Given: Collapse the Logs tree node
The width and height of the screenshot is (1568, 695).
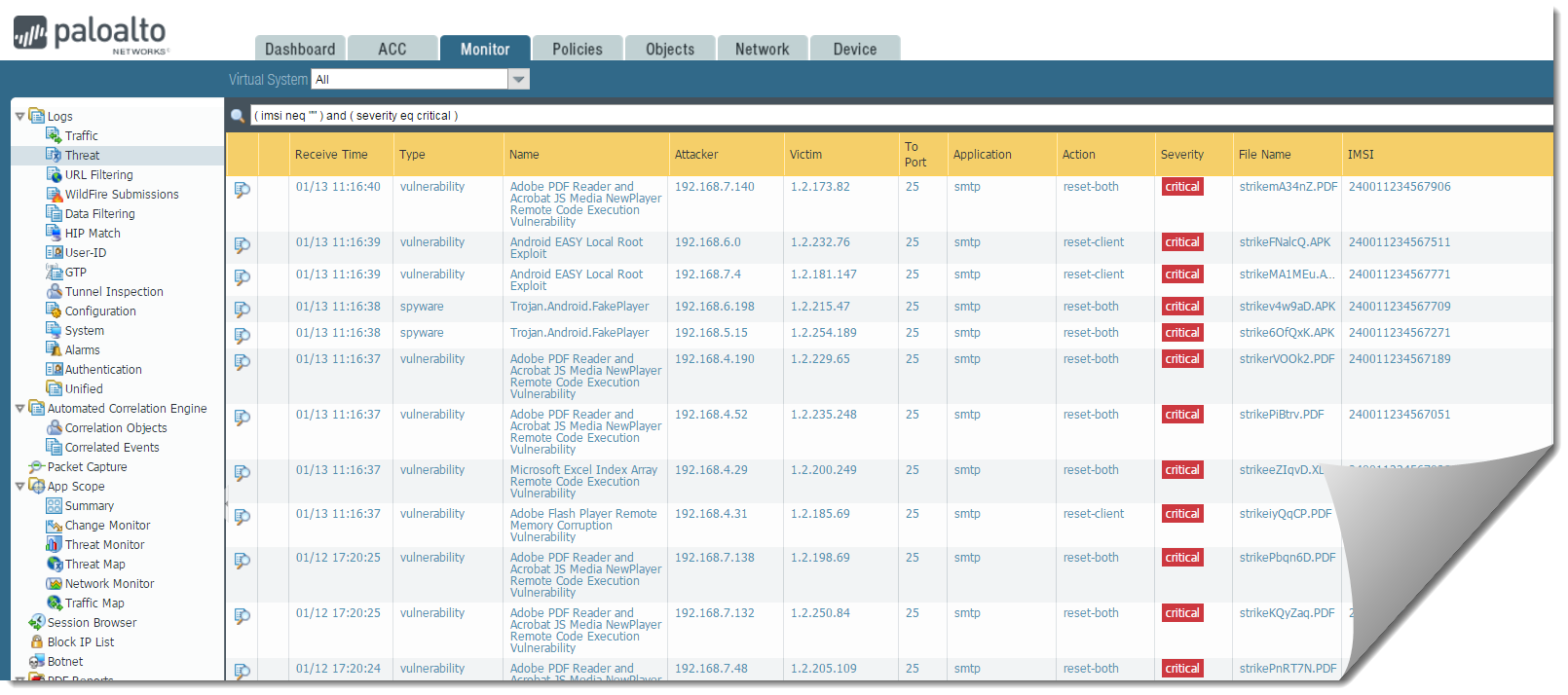Looking at the screenshot, I should coord(19,116).
